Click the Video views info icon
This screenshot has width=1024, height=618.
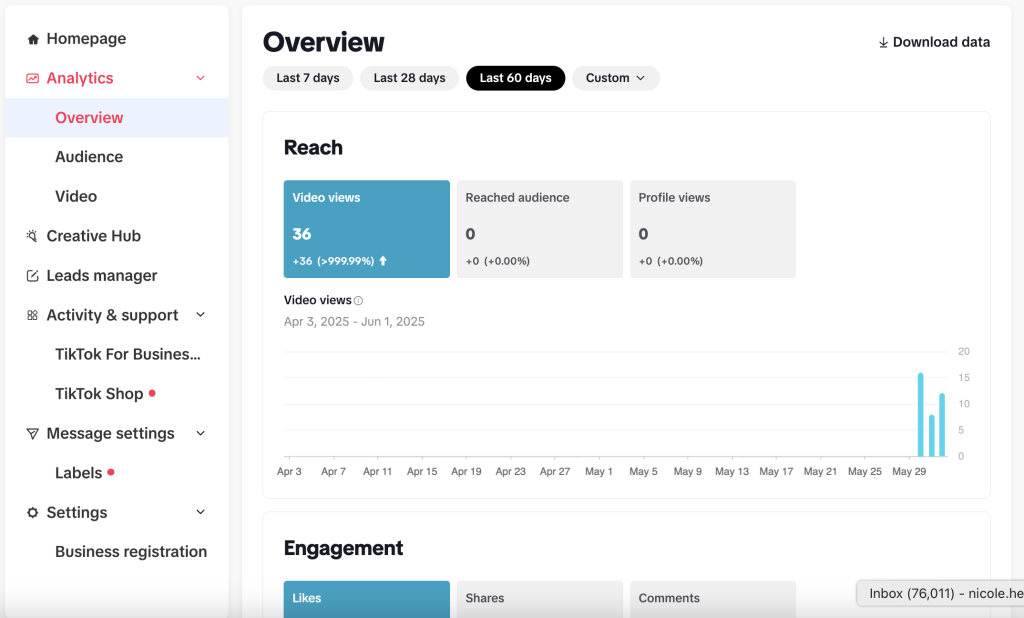(x=359, y=300)
